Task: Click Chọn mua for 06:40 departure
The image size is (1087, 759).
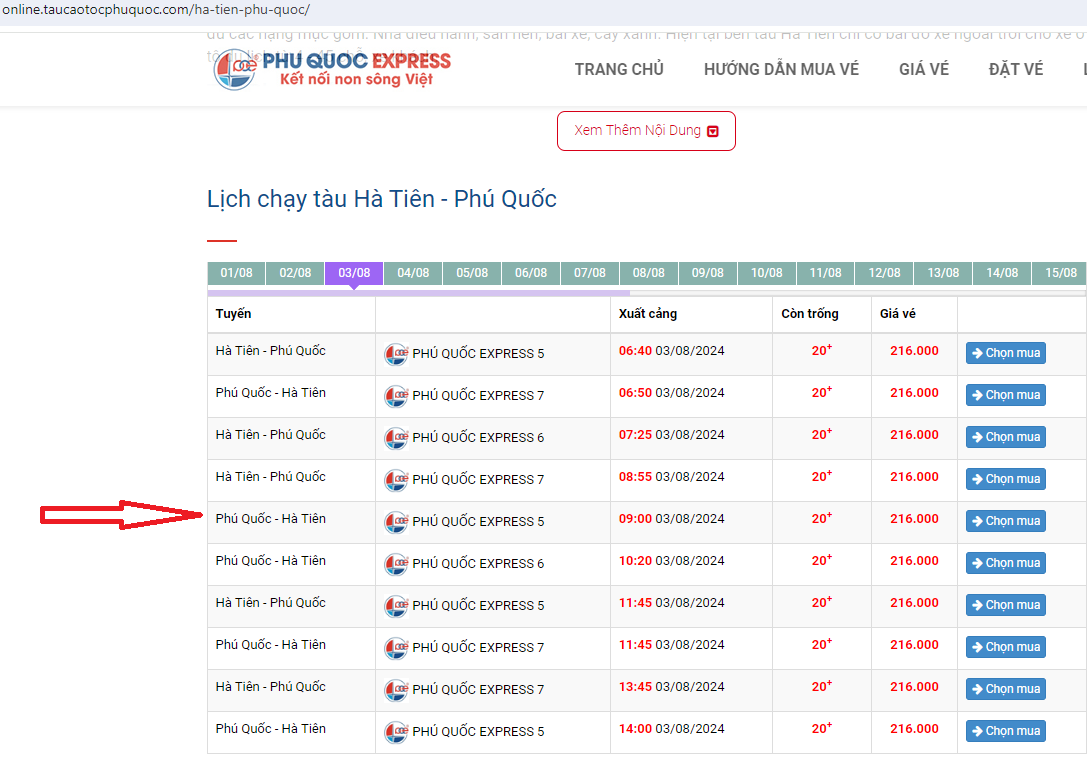Action: pos(1006,353)
